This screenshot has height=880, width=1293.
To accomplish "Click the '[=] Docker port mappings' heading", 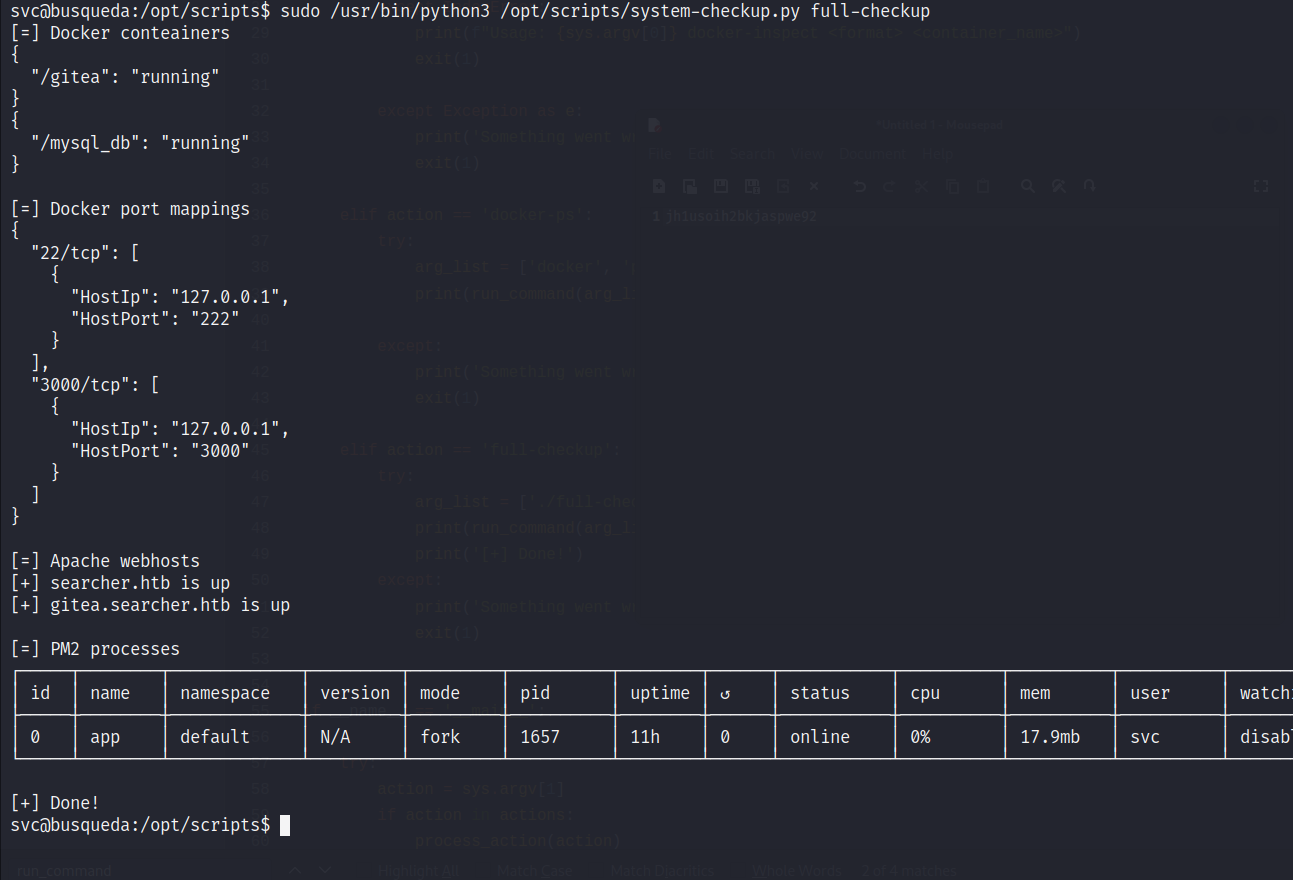I will tap(130, 209).
